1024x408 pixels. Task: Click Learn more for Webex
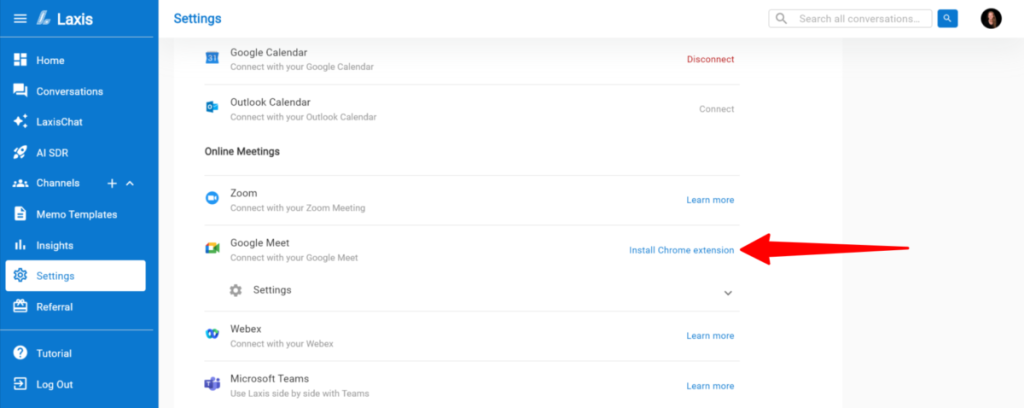[710, 336]
